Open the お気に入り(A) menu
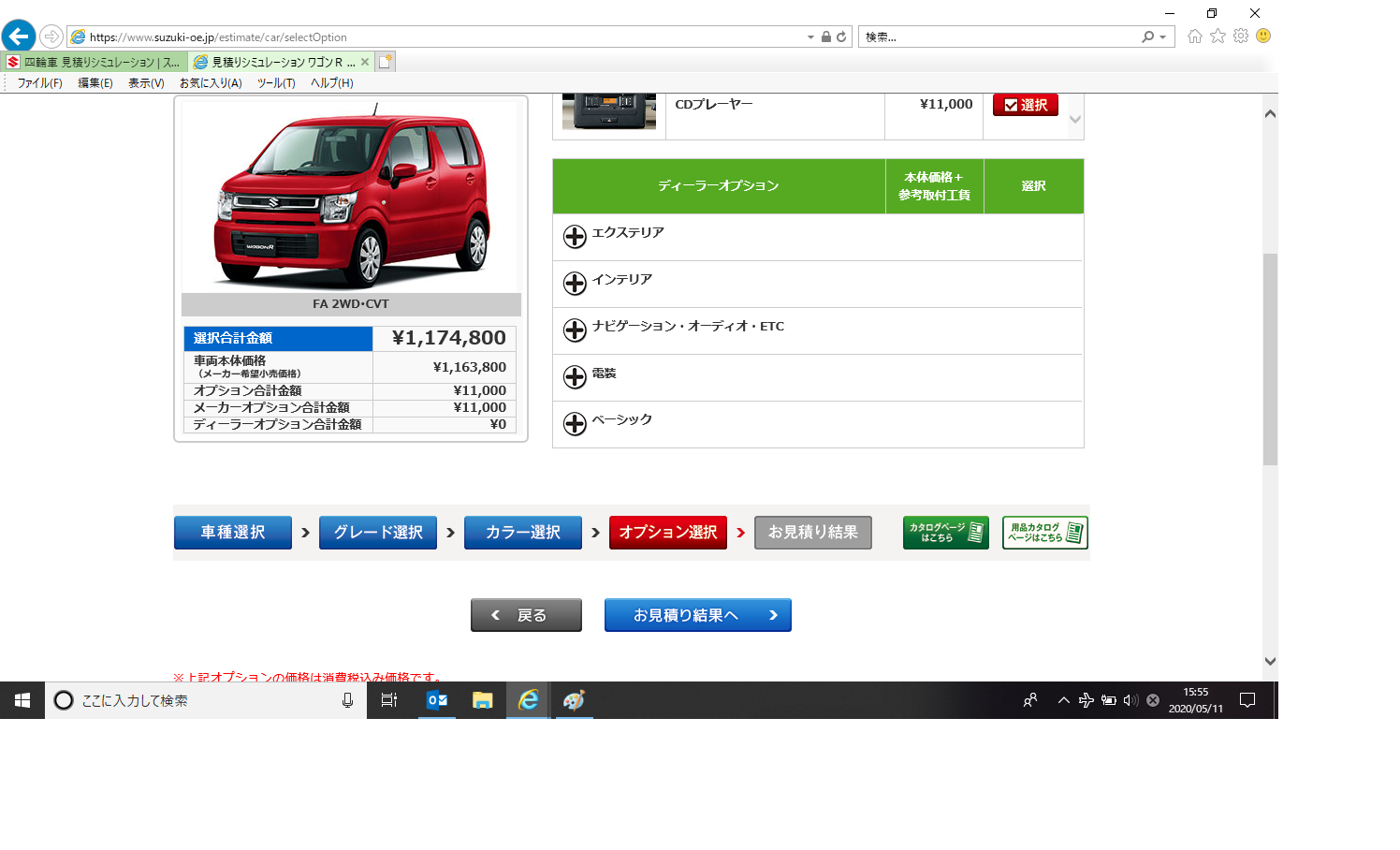Image resolution: width=1400 pixels, height=850 pixels. coord(211,83)
